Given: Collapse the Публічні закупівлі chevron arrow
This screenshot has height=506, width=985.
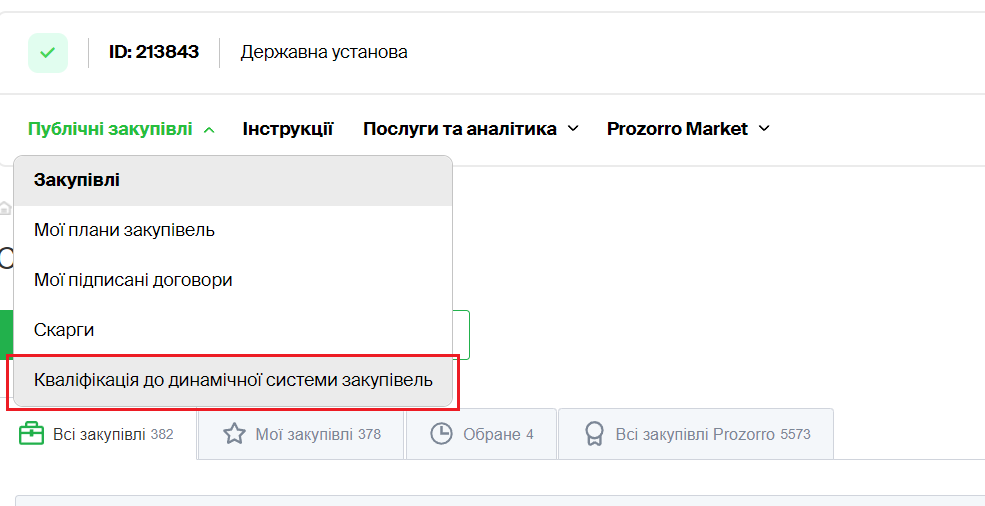Looking at the screenshot, I should 209,129.
